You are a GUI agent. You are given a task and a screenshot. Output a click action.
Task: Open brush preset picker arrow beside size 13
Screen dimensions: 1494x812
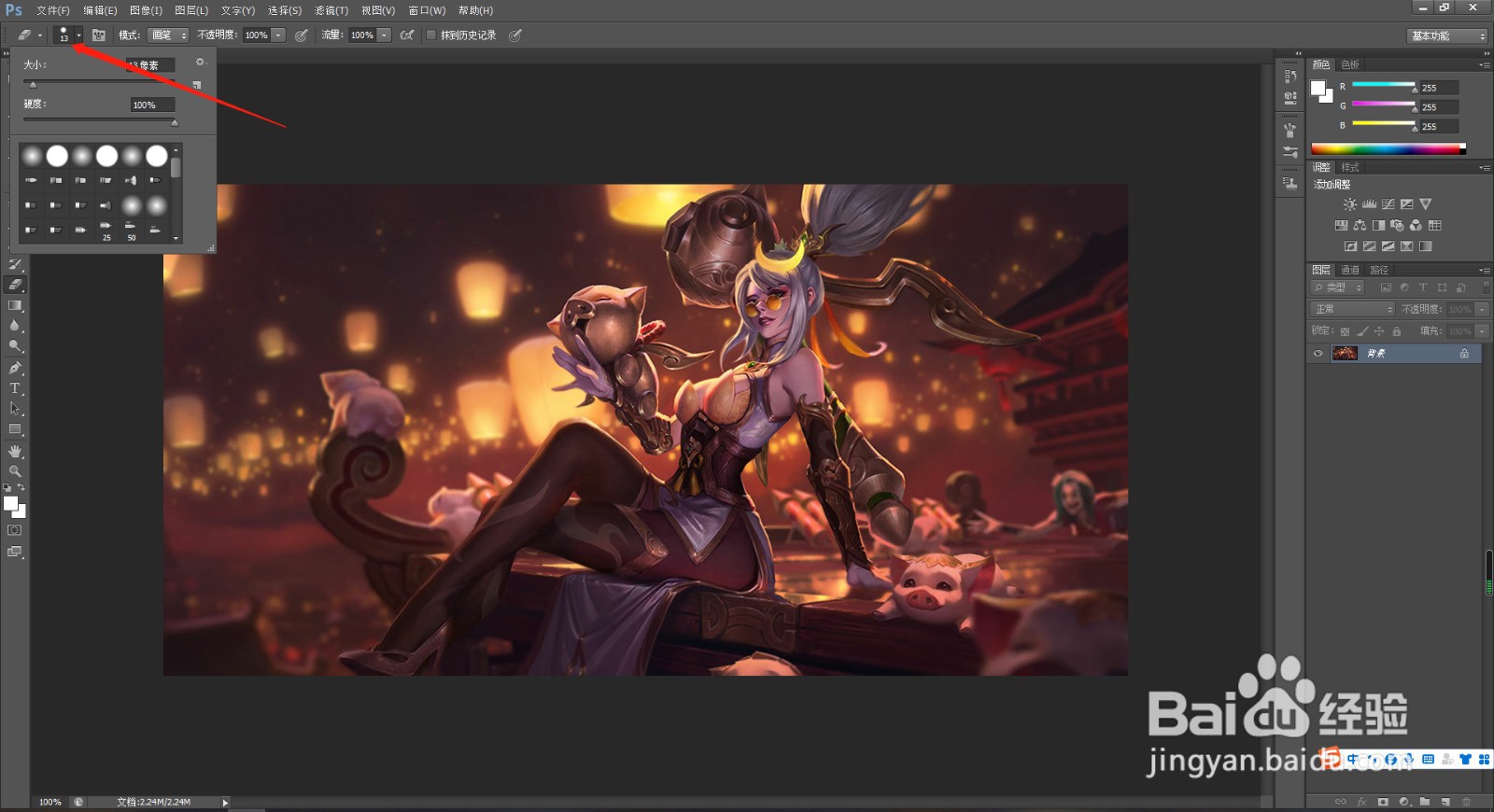[79, 35]
